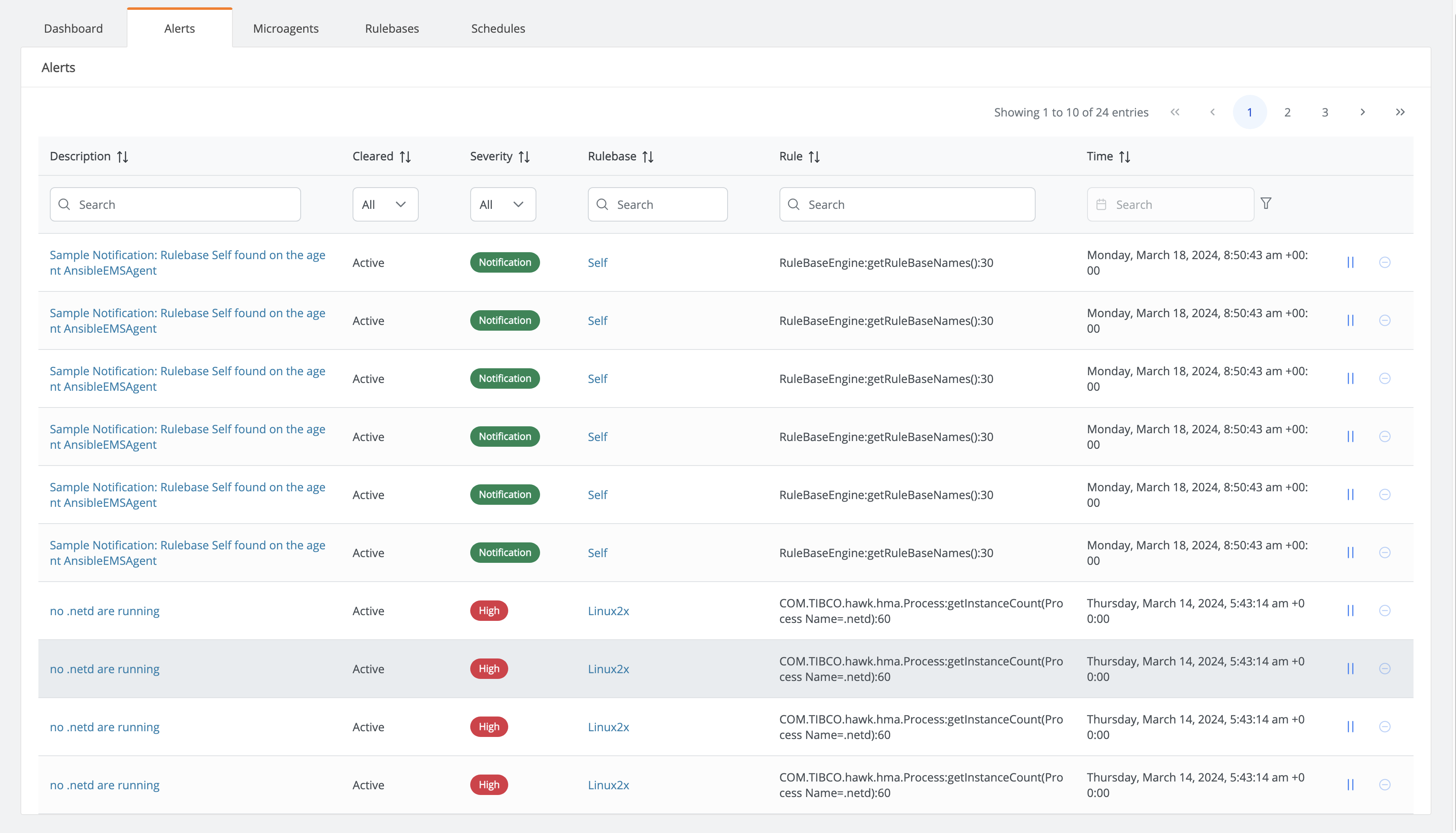Open the Microagents tab
Image resolution: width=1456 pixels, height=833 pixels.
pyautogui.click(x=285, y=29)
